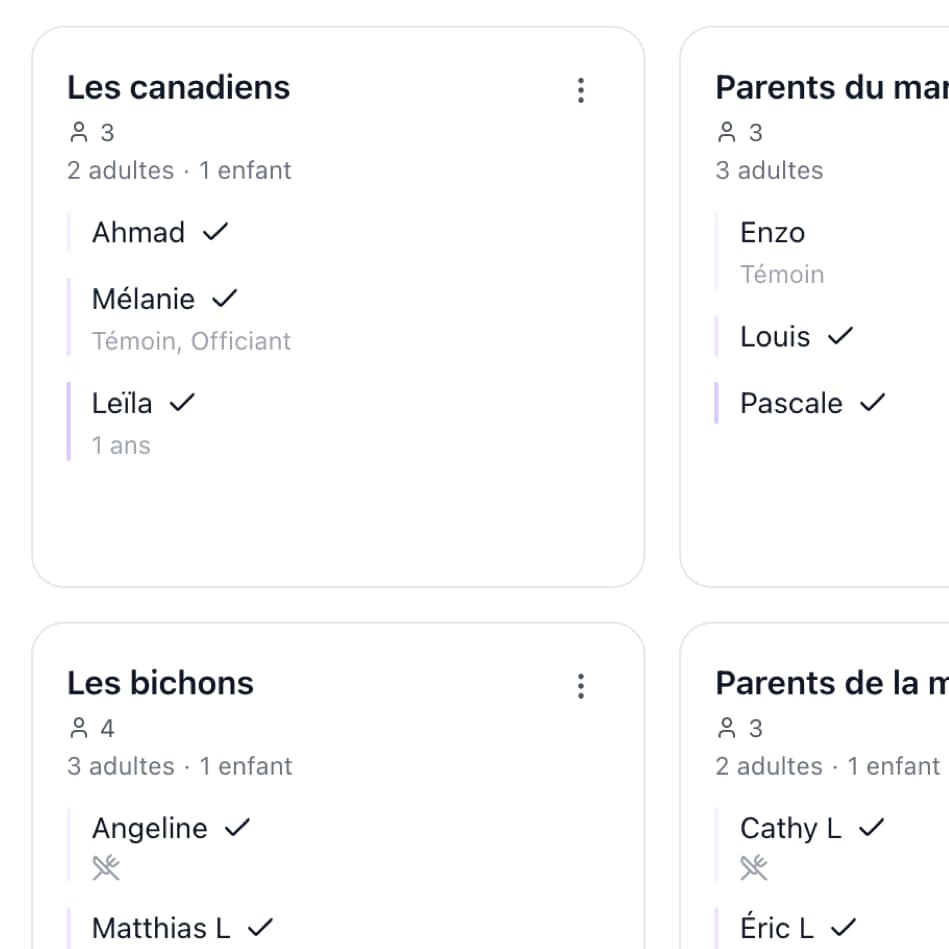
Task: Expand Enzo's guest details
Action: pos(773,232)
